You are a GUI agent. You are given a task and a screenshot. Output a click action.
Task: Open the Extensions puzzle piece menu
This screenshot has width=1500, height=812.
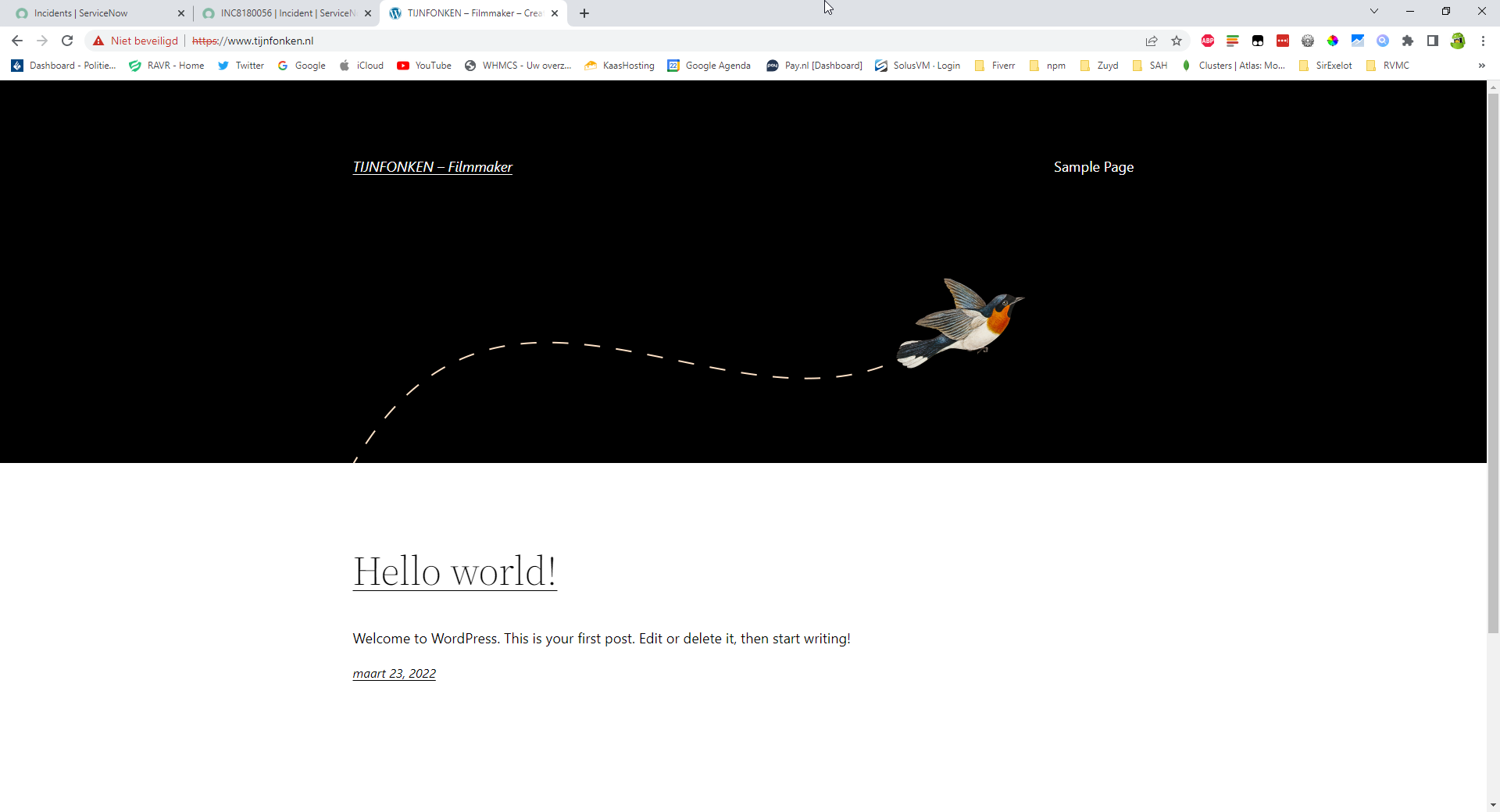[x=1408, y=41]
